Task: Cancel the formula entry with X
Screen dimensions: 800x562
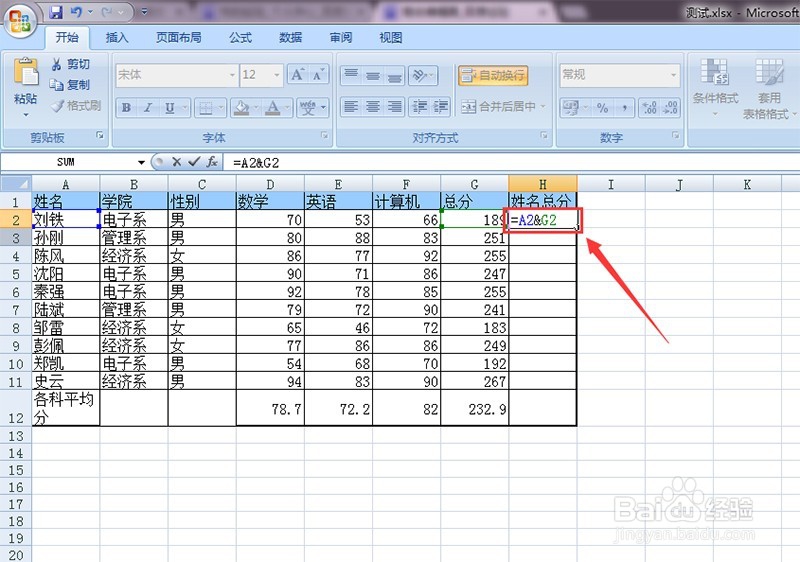Action: (x=177, y=162)
